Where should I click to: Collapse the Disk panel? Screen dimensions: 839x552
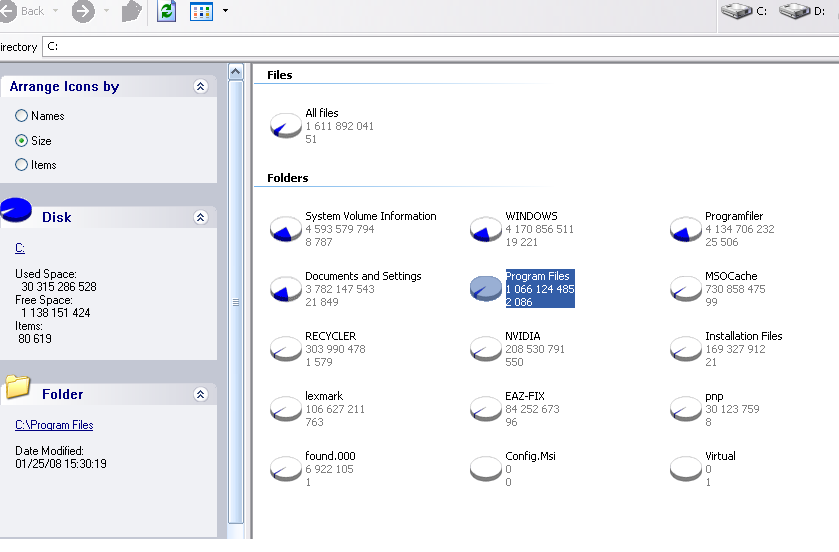pos(201,217)
